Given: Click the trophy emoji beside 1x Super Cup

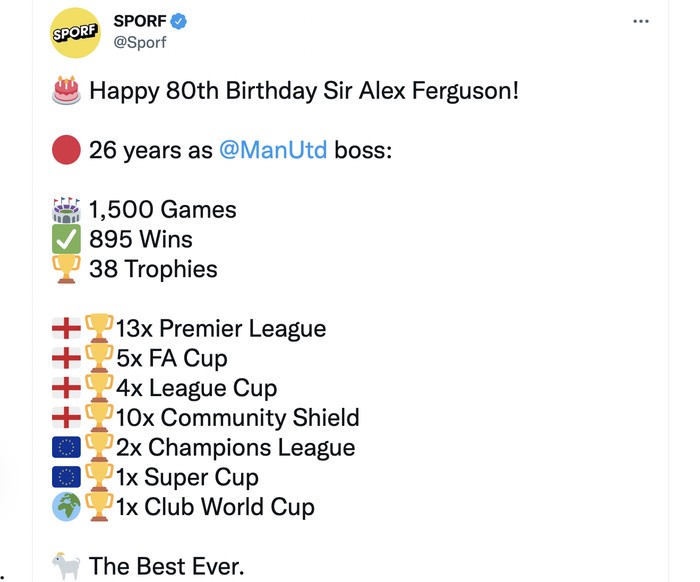Looking at the screenshot, I should 99,477.
